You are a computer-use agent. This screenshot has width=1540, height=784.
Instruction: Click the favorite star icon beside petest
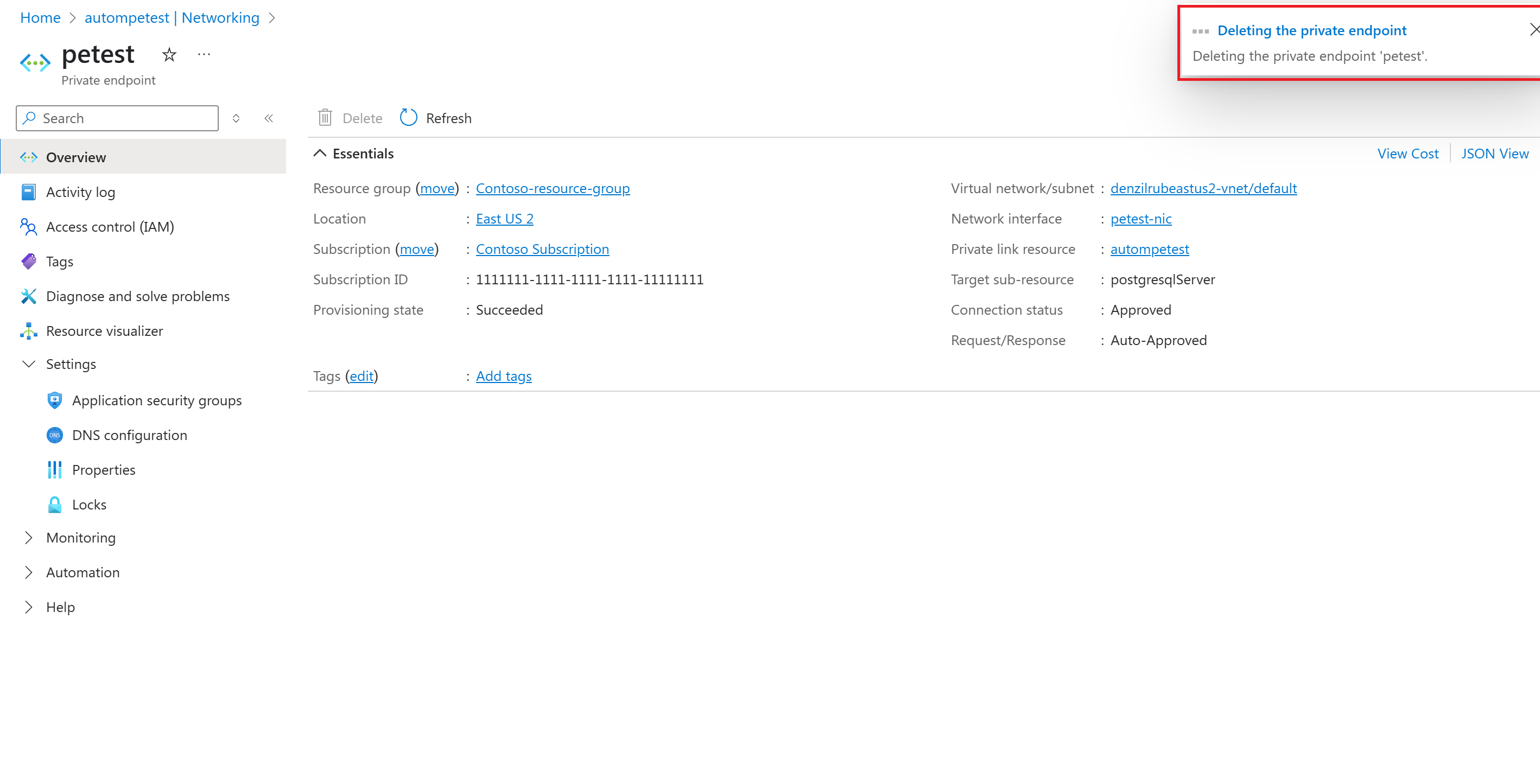tap(169, 55)
